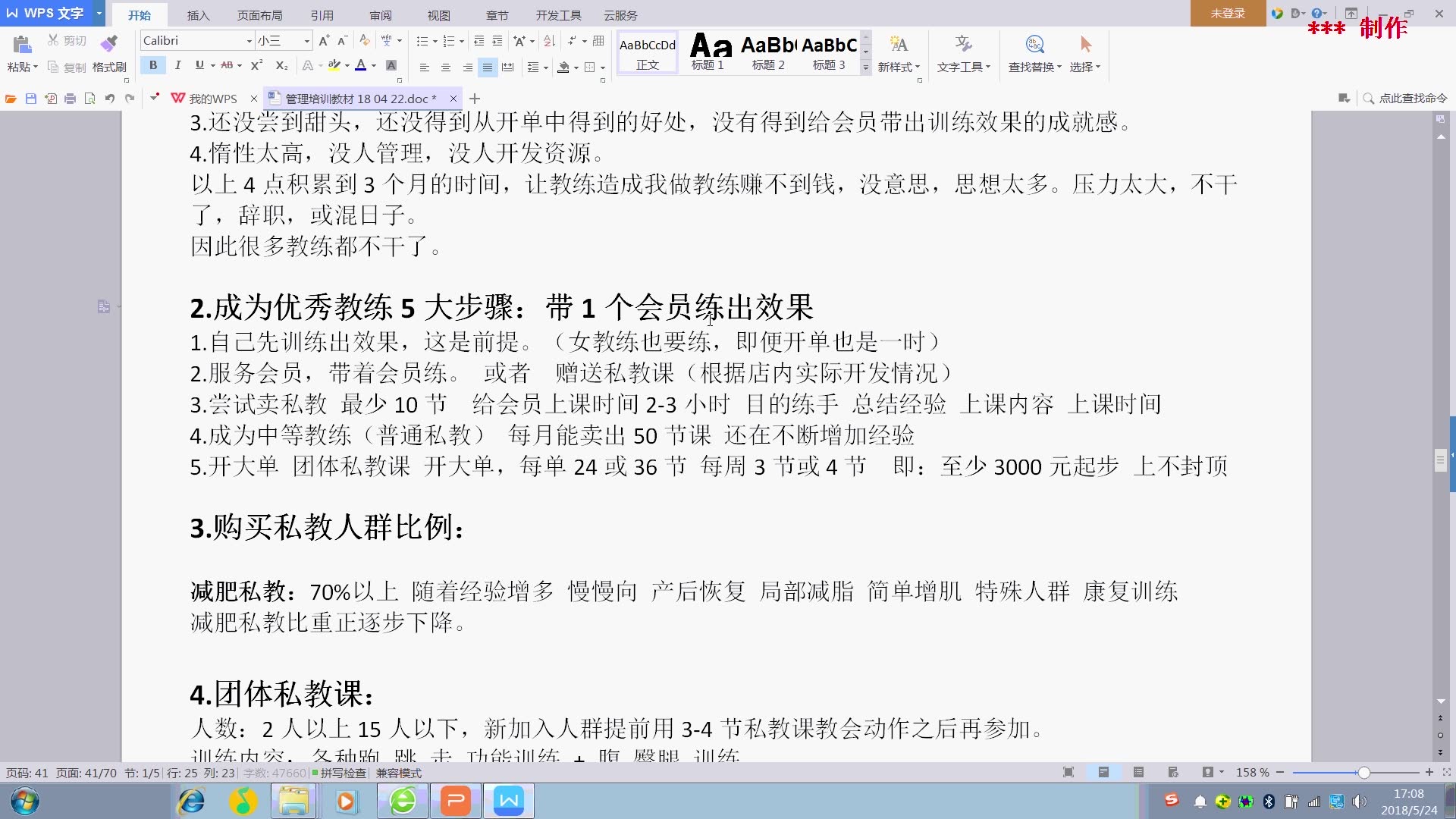Add new document tab with plus button
Image resolution: width=1456 pixels, height=819 pixels.
475,99
